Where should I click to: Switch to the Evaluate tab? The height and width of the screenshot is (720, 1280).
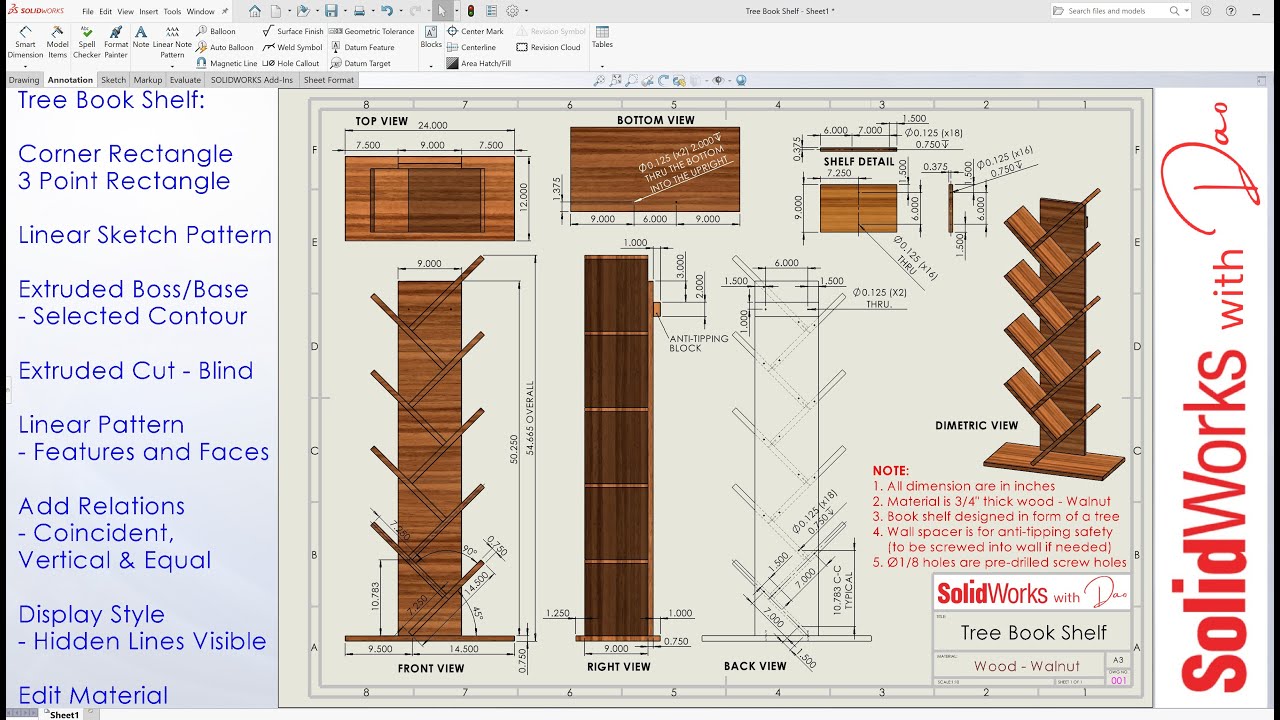185,80
